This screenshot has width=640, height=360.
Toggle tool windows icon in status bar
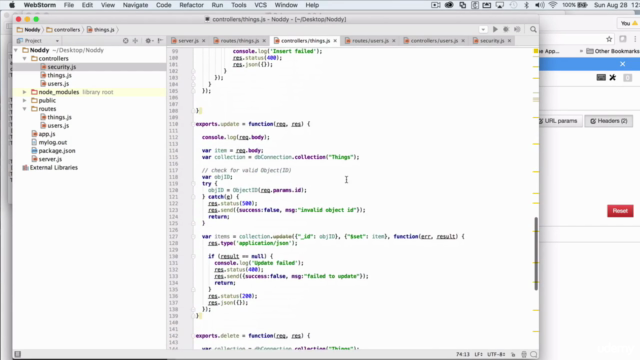(x=18, y=354)
